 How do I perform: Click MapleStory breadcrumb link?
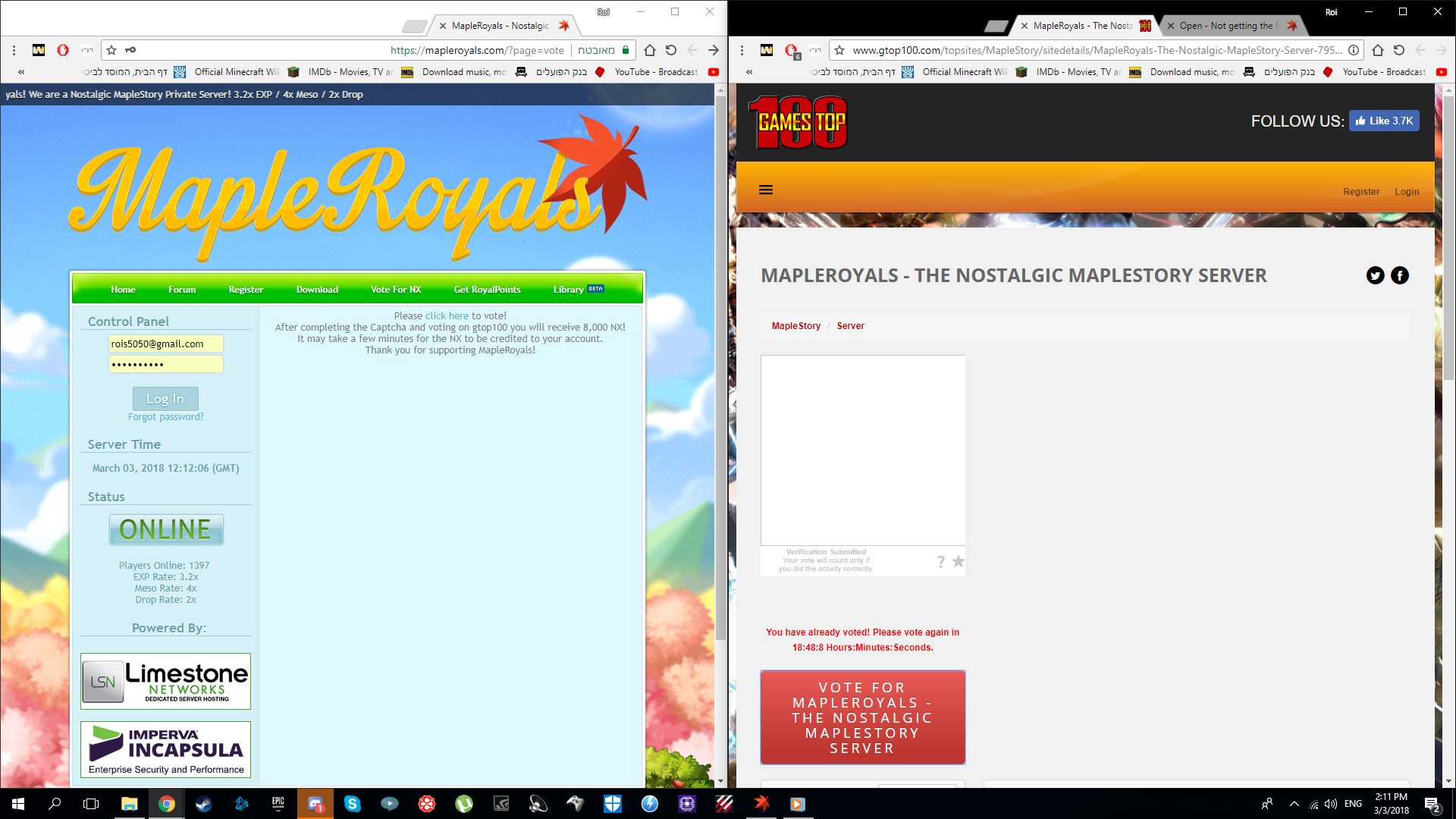click(x=796, y=326)
